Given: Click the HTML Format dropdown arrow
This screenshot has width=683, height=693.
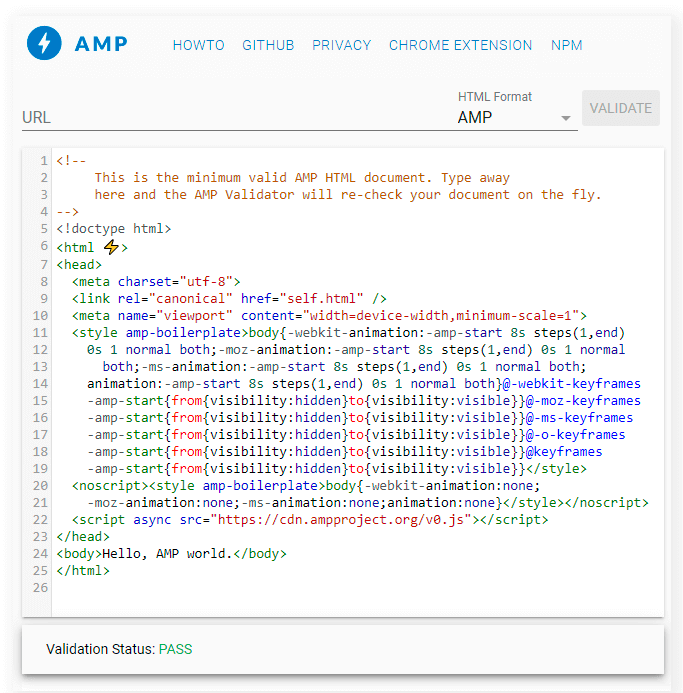Looking at the screenshot, I should [566, 118].
